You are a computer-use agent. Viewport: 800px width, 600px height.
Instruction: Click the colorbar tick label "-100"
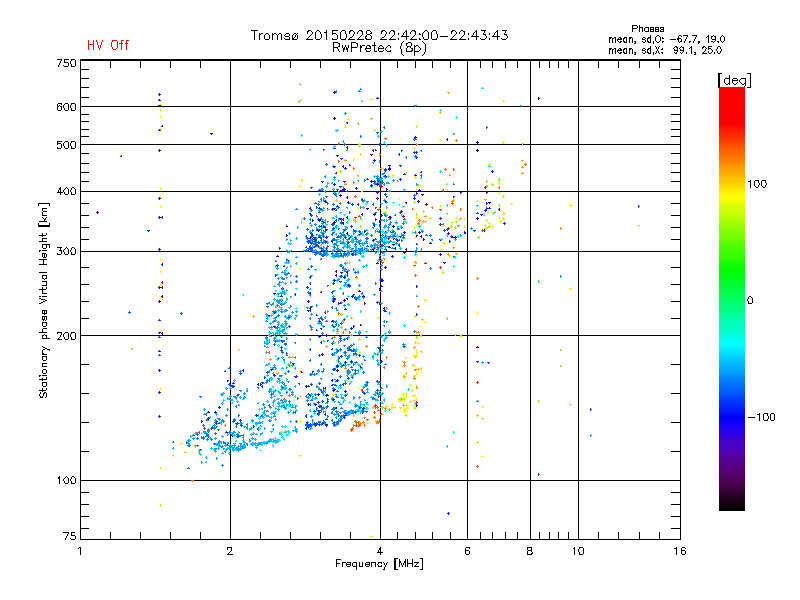click(761, 417)
